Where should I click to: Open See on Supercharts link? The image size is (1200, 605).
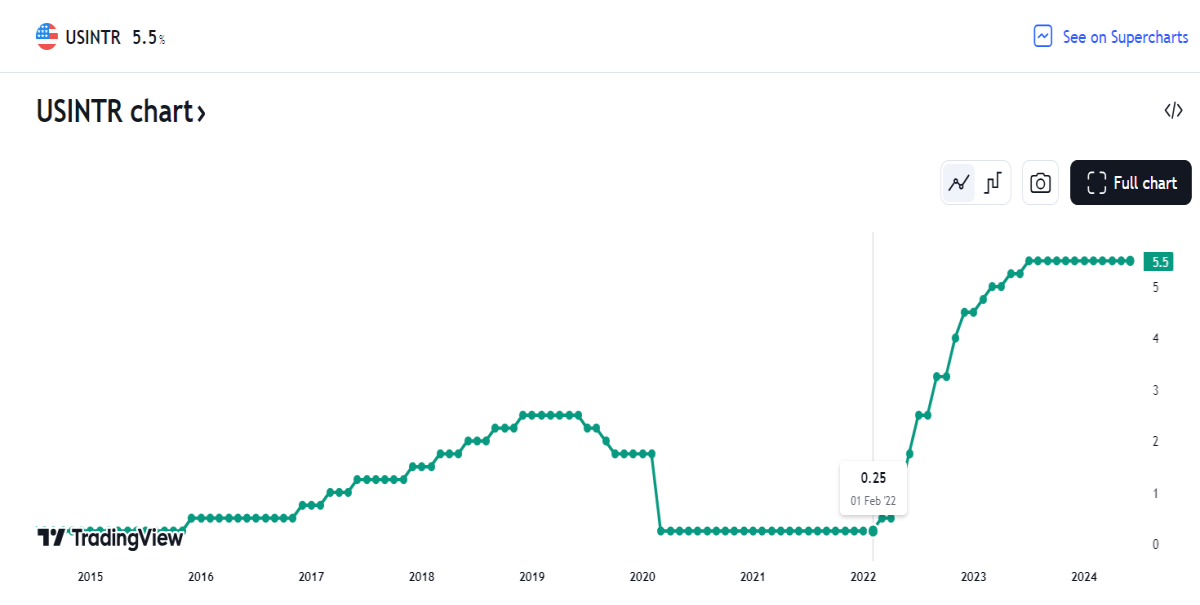[1111, 37]
